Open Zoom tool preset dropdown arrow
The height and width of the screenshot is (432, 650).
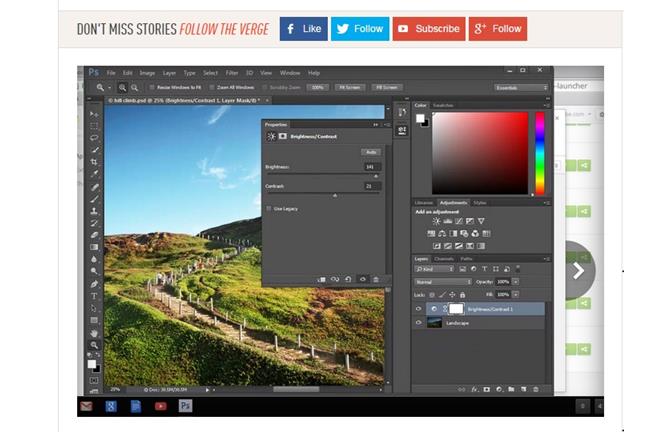(x=109, y=87)
